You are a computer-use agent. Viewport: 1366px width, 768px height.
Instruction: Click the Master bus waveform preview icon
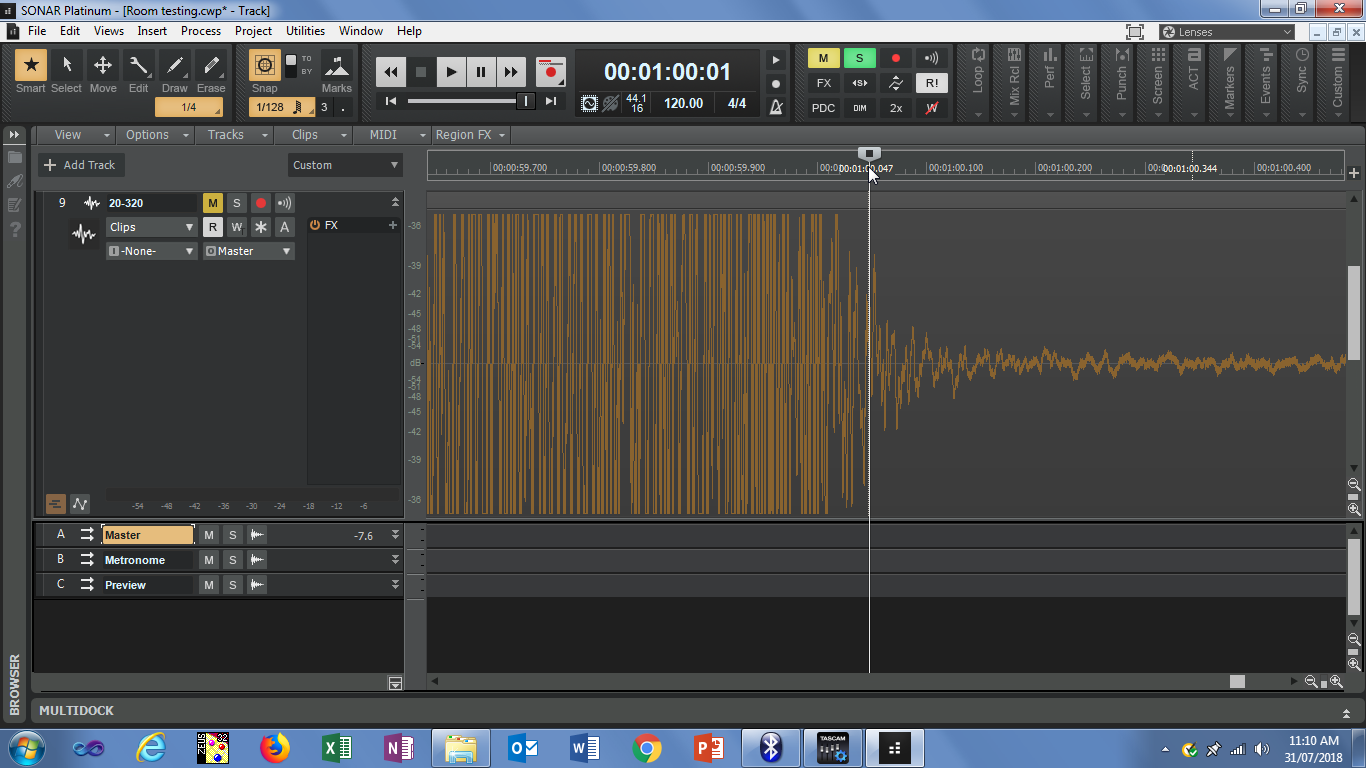tap(257, 535)
